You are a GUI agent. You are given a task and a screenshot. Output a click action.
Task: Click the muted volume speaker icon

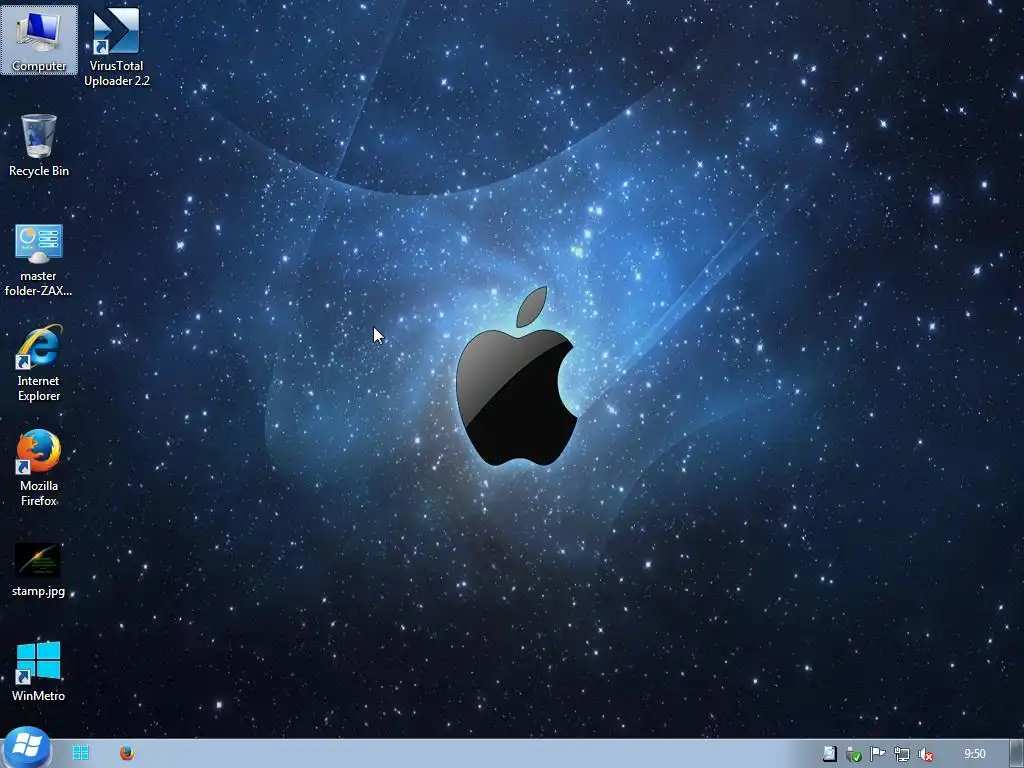click(x=925, y=754)
